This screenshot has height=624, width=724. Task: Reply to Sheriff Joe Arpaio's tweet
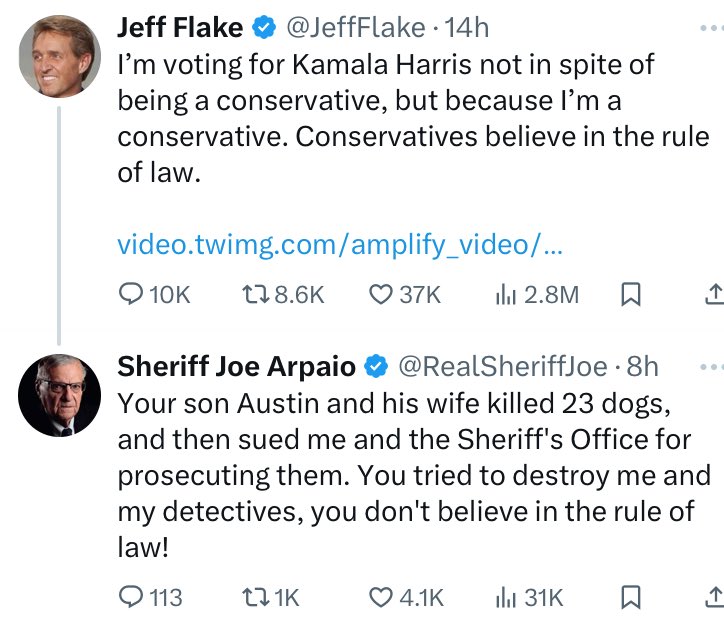[x=132, y=597]
